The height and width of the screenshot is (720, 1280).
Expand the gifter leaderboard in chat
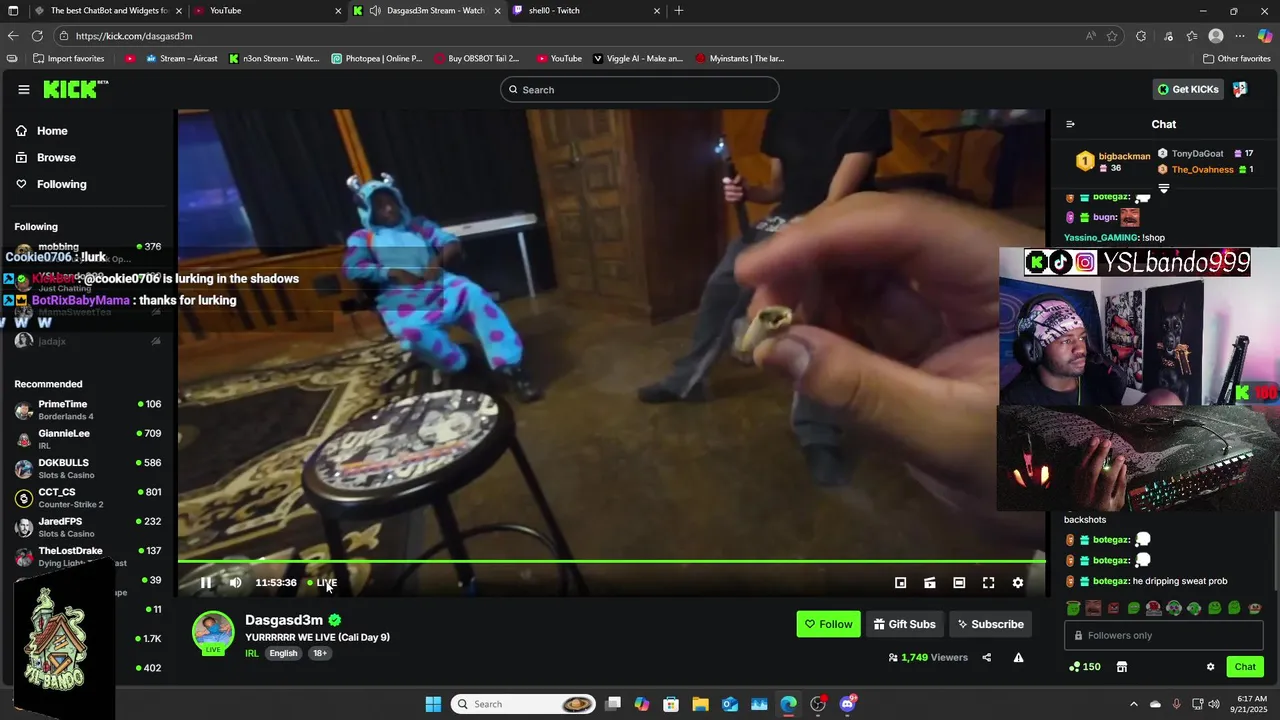coord(1163,189)
